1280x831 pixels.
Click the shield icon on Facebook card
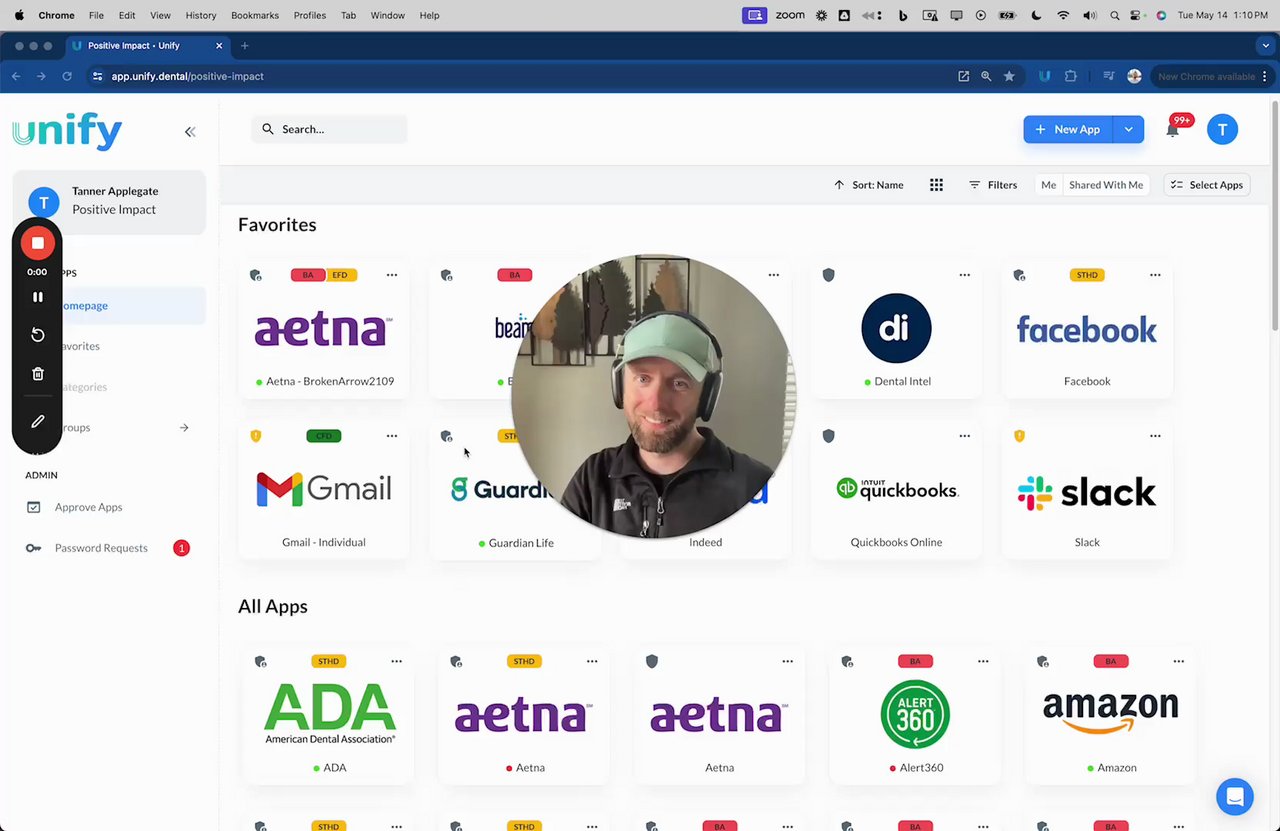1019,275
